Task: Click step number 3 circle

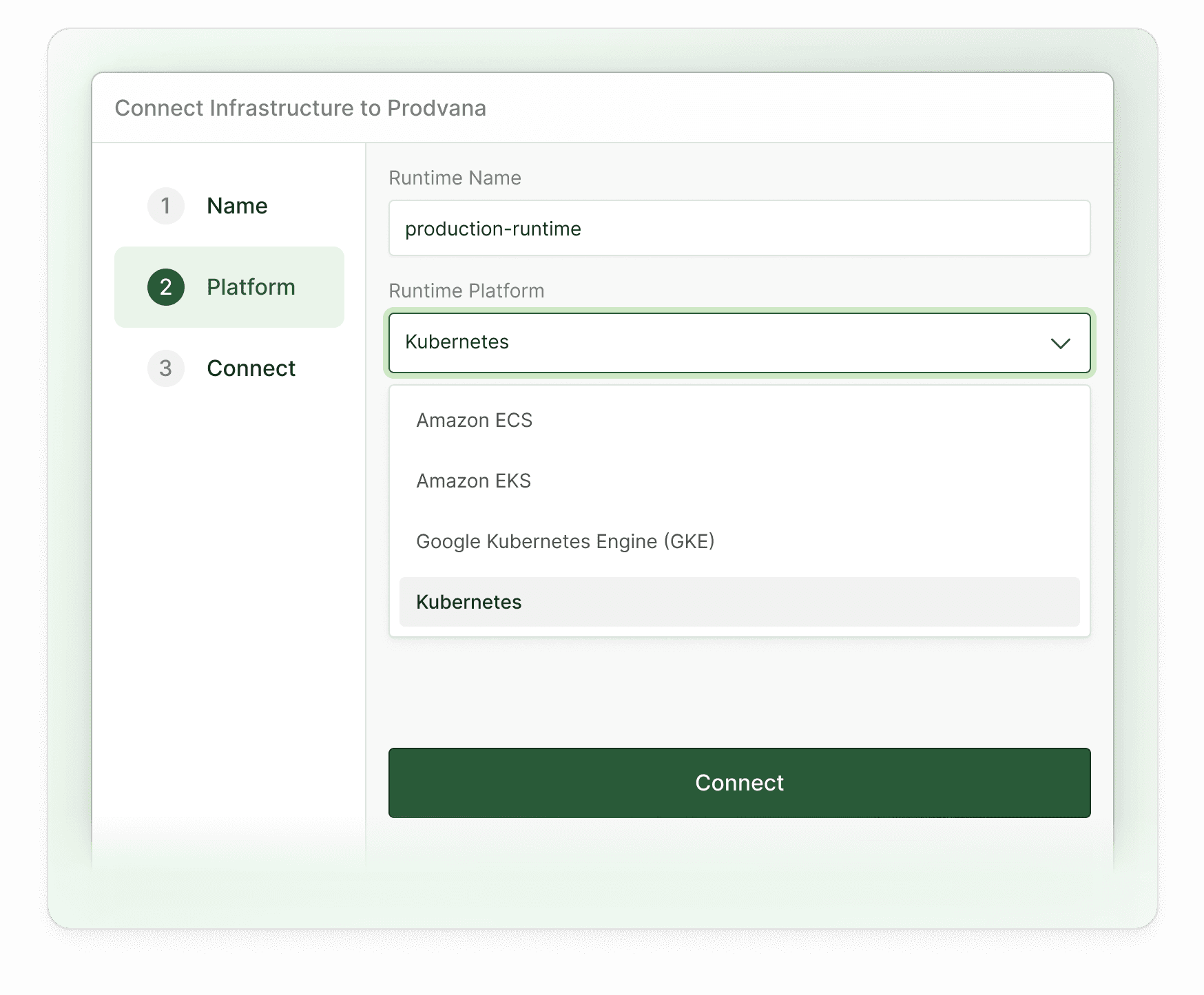Action: pos(166,368)
